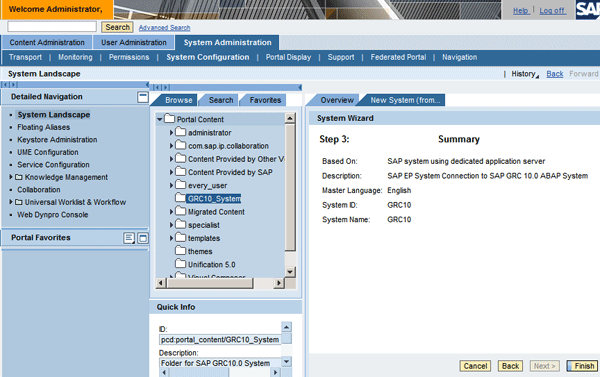The width and height of the screenshot is (600, 377).
Task: Open the Transport submenu
Action: [25, 57]
